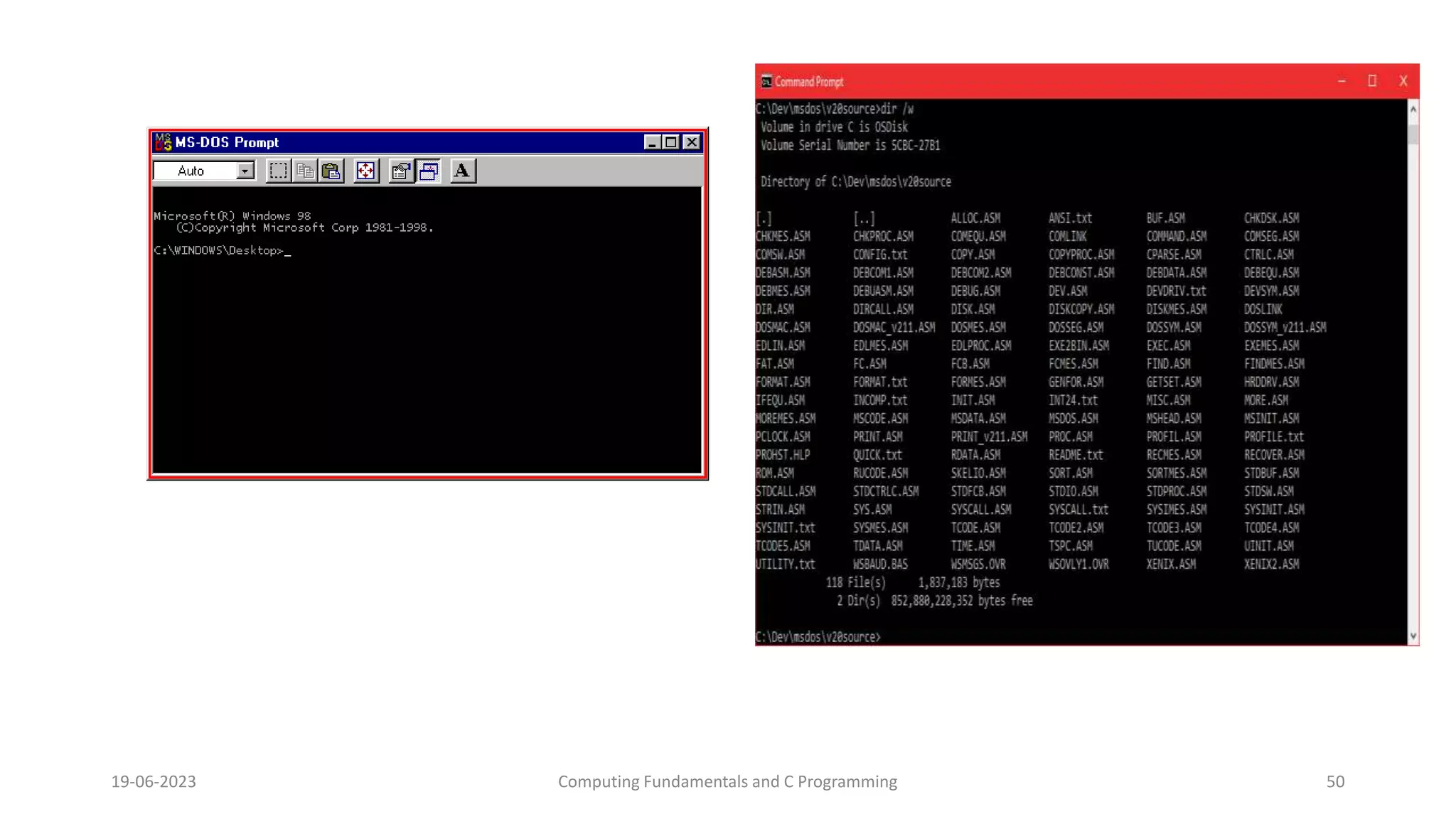Click the file name FIND.ASM
Screen dimensions: 1456x819
pos(1167,364)
